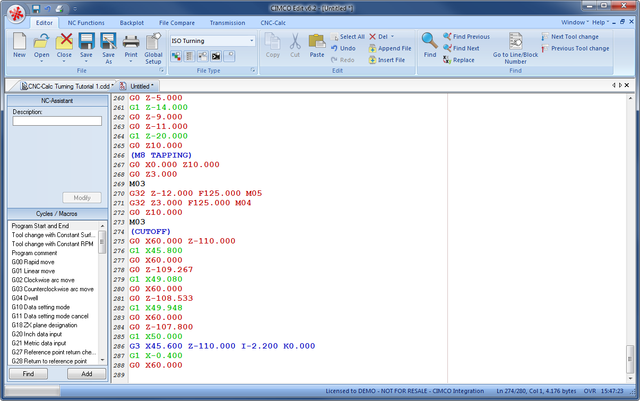The image size is (640, 401).
Task: Jump to Next Tool change
Action: click(x=570, y=37)
